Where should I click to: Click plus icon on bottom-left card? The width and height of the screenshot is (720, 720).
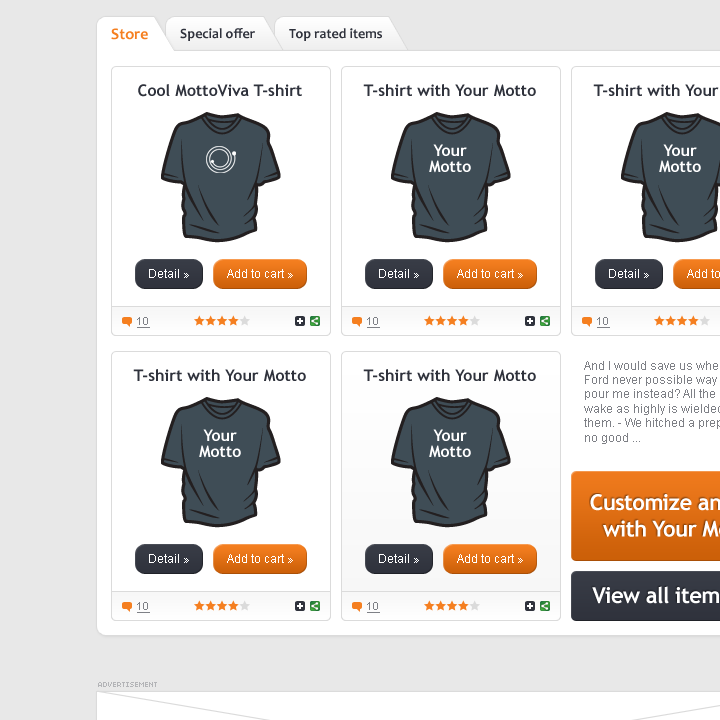(x=300, y=606)
